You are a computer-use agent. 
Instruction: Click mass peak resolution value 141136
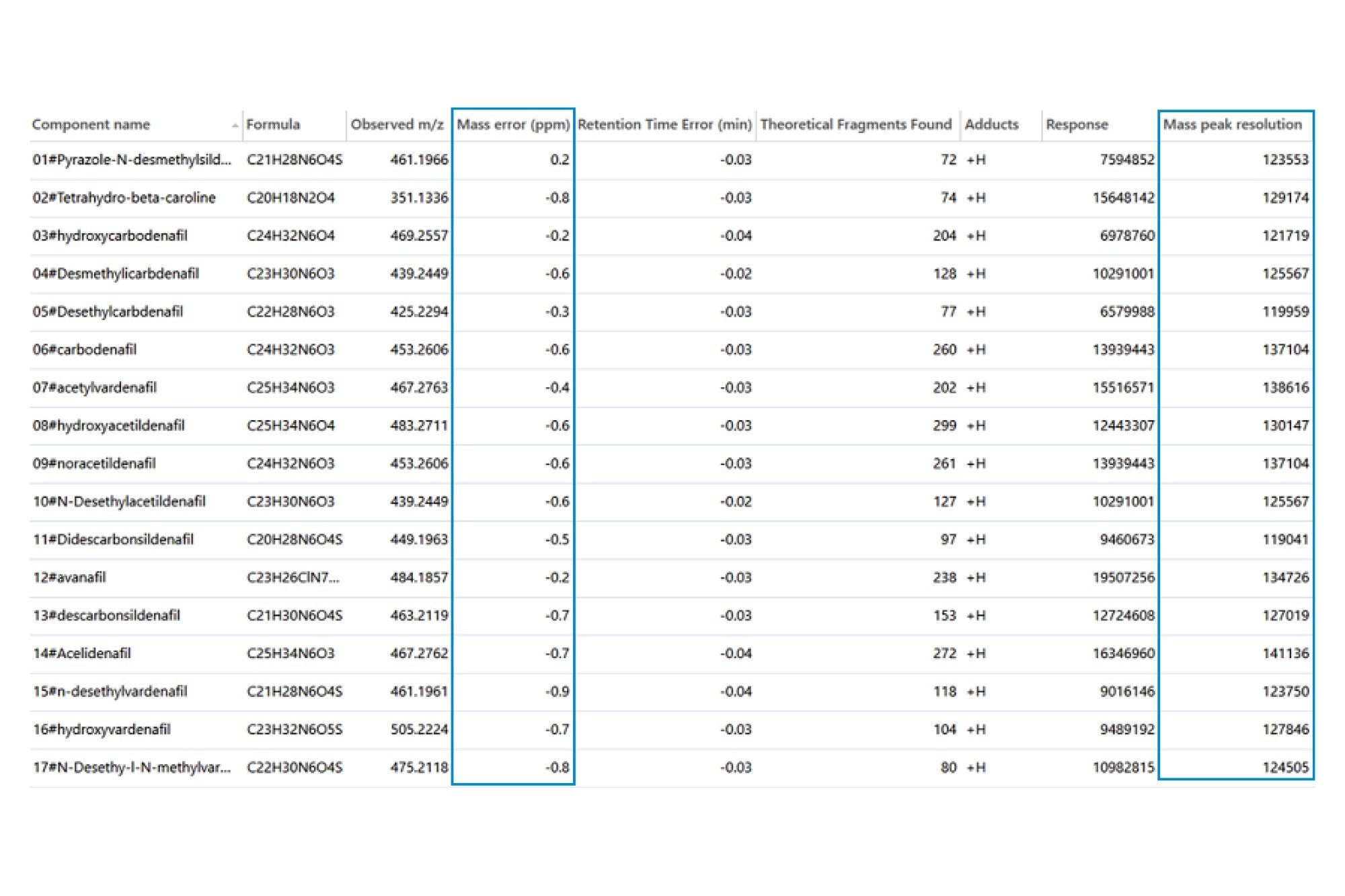(x=1285, y=653)
